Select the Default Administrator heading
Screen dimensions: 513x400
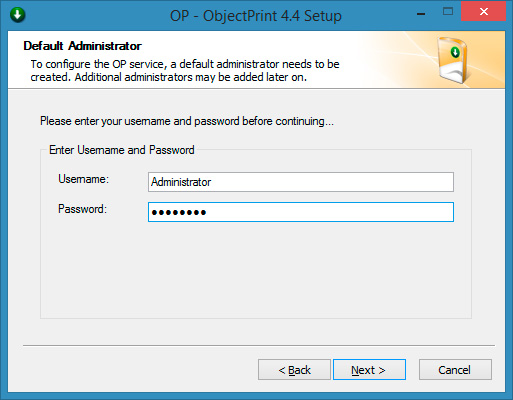click(83, 46)
